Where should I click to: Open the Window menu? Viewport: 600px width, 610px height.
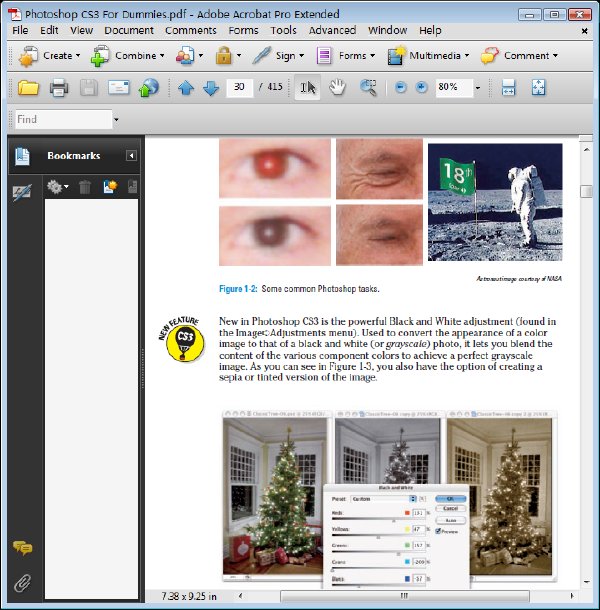(388, 30)
